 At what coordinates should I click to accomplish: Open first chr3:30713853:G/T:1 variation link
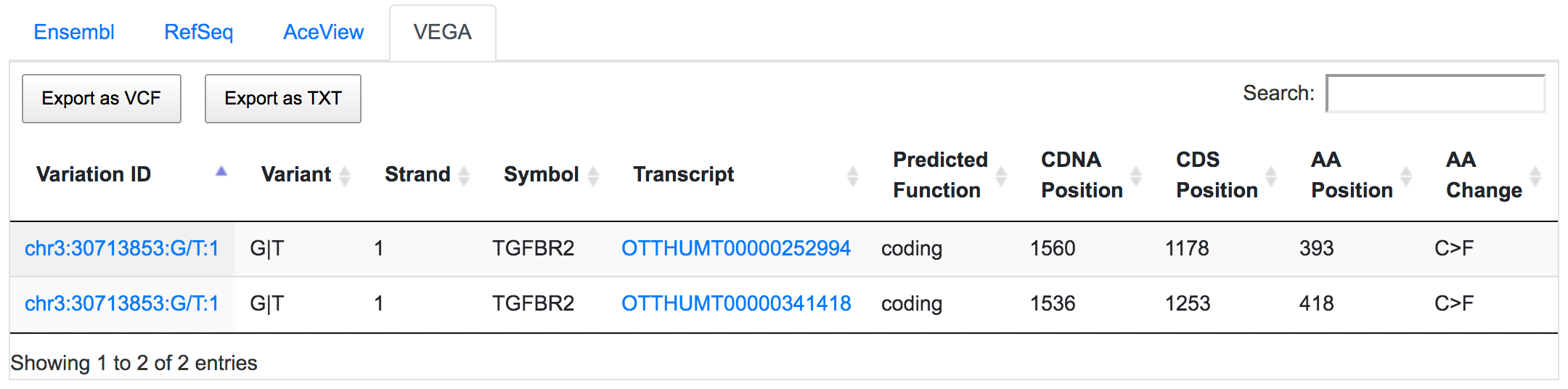click(122, 248)
